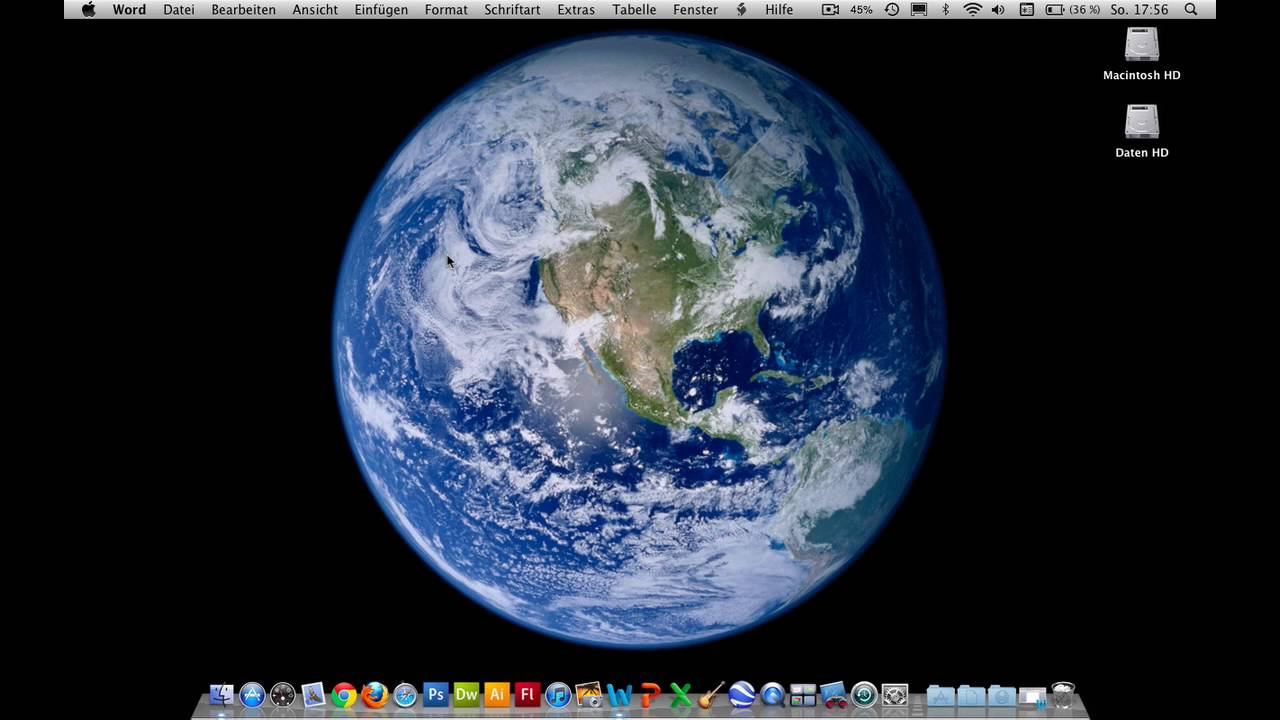Launch Google Earth from the Dock
Image resolution: width=1280 pixels, height=720 pixels.
coord(741,695)
